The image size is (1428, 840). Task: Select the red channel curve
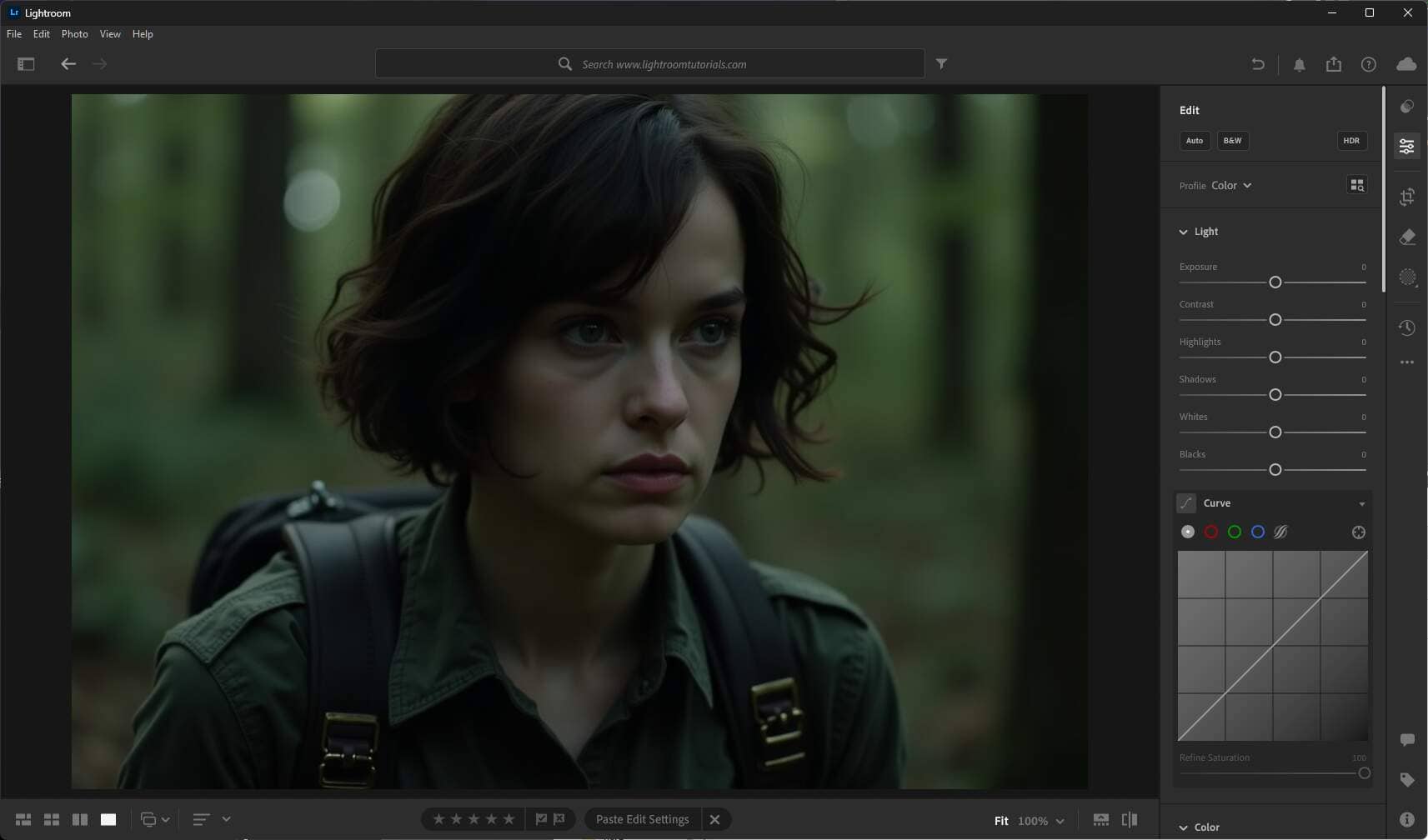pyautogui.click(x=1211, y=532)
